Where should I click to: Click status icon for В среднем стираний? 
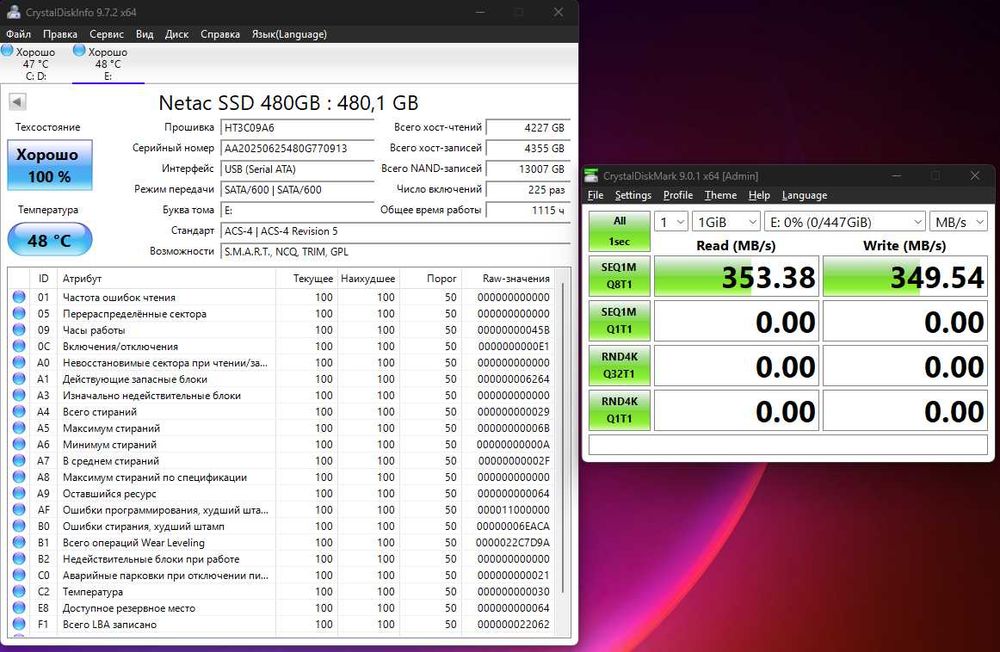[x=19, y=461]
